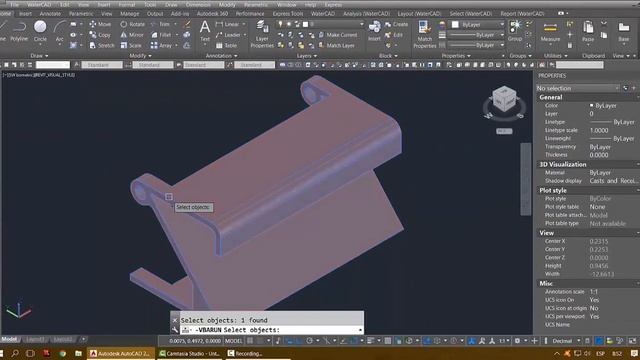
Task: Select the Arc draw tool
Action: pos(60,31)
